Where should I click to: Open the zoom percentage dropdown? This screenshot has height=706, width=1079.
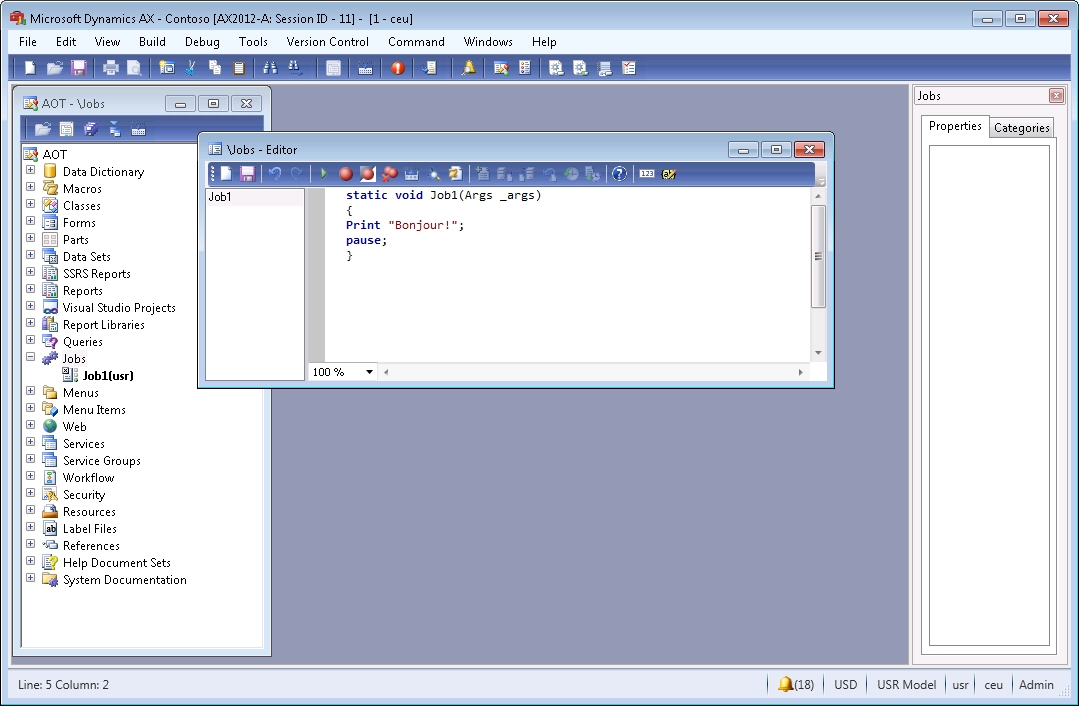click(369, 372)
